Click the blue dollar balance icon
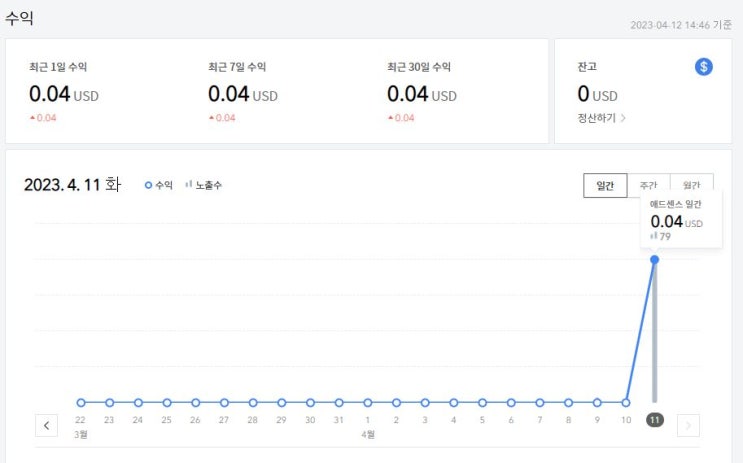Viewport: 743px width, 463px height. tap(704, 67)
